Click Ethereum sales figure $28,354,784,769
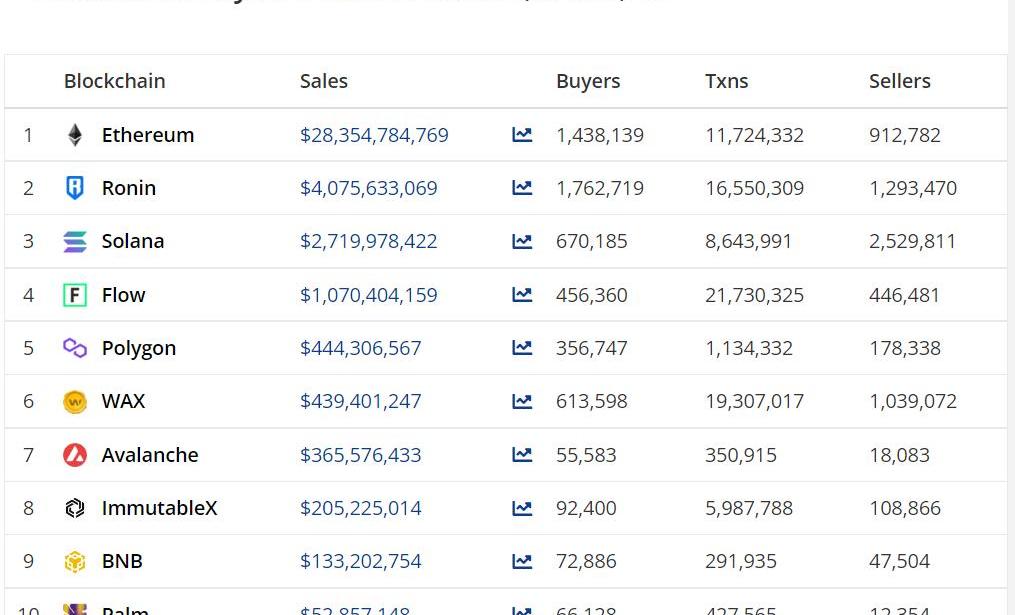This screenshot has width=1015, height=615. pos(374,135)
